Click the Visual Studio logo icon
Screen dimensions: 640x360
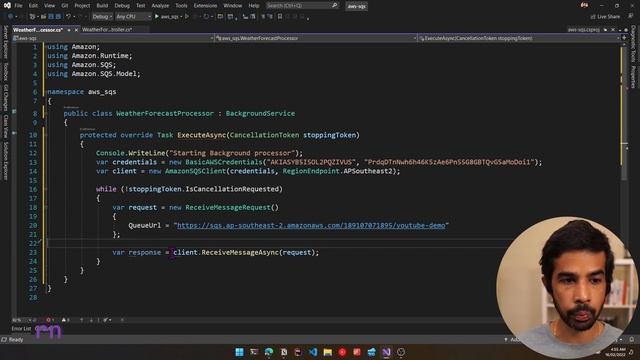point(7,6)
